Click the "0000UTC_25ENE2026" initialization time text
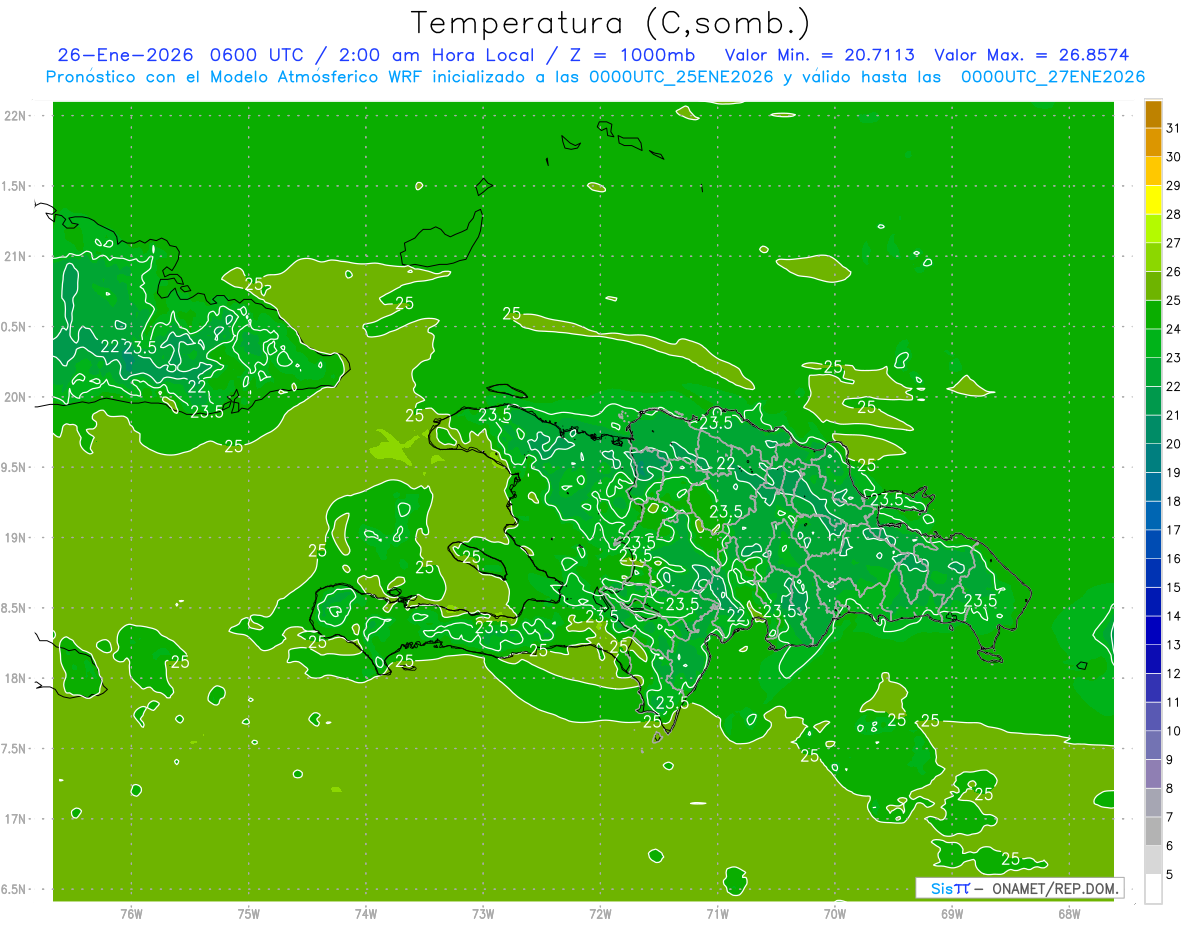Image resolution: width=1200 pixels, height=927 pixels. click(x=681, y=77)
